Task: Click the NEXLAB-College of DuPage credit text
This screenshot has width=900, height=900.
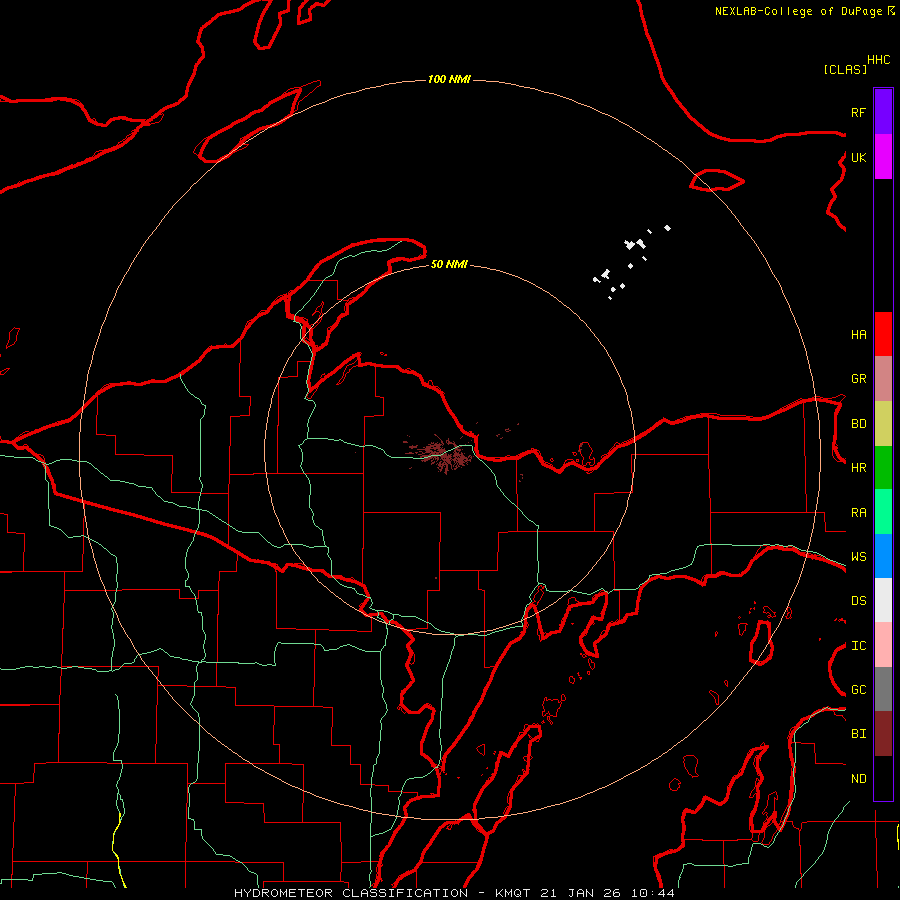Action: click(798, 11)
